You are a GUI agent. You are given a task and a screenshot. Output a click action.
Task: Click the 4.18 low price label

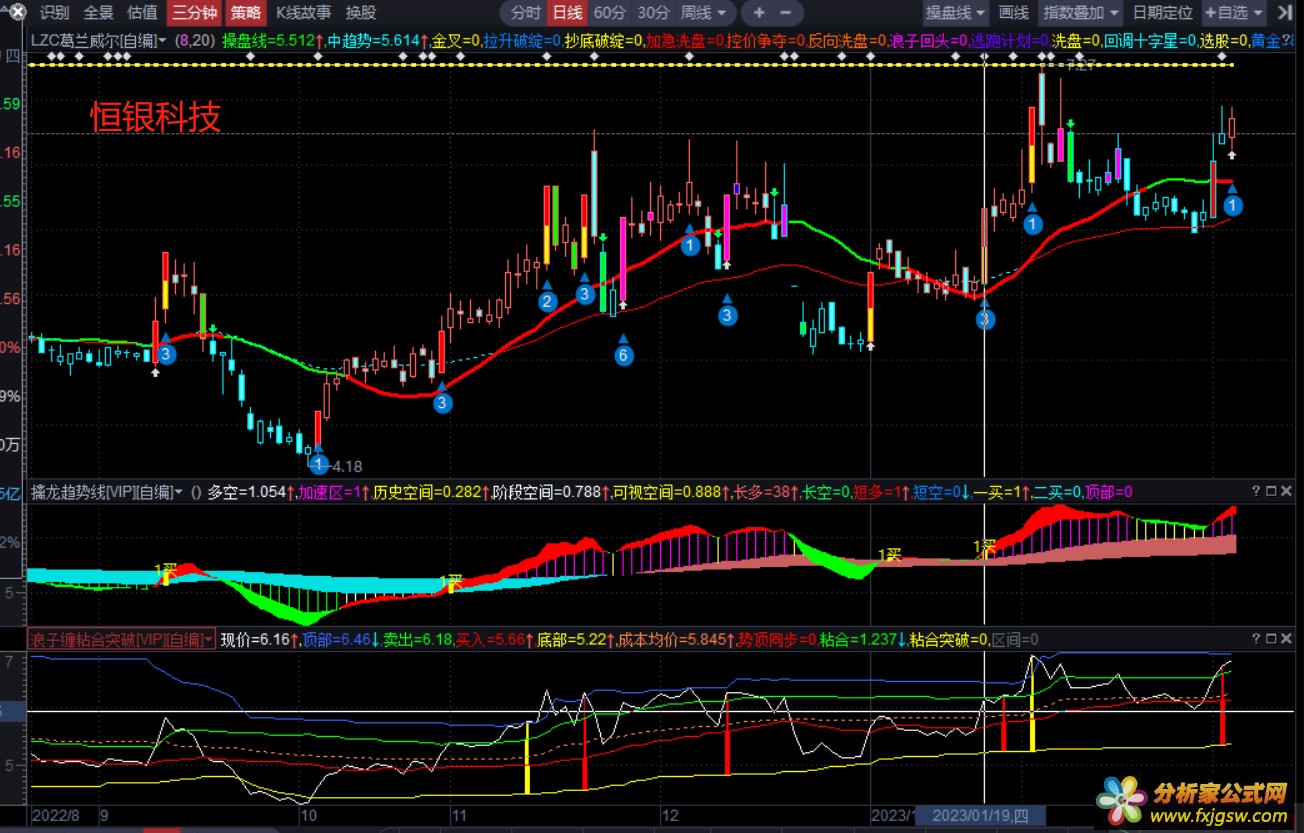point(346,466)
